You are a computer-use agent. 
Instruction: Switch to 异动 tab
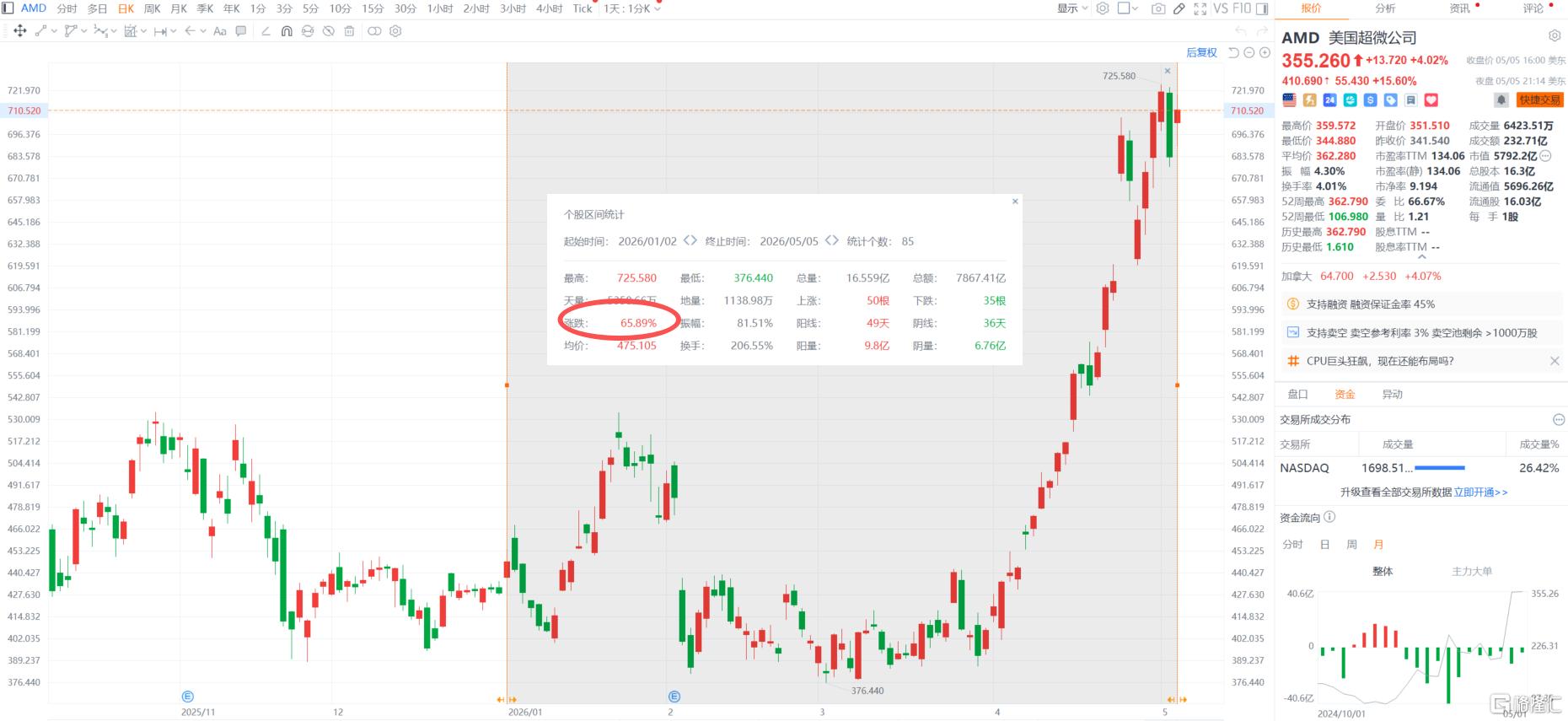click(1392, 394)
